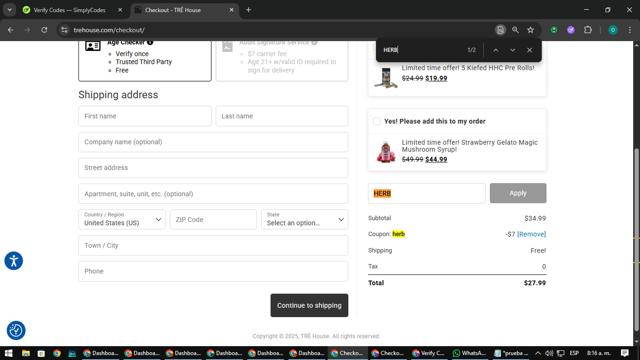Open a new browser tab

[248, 10]
